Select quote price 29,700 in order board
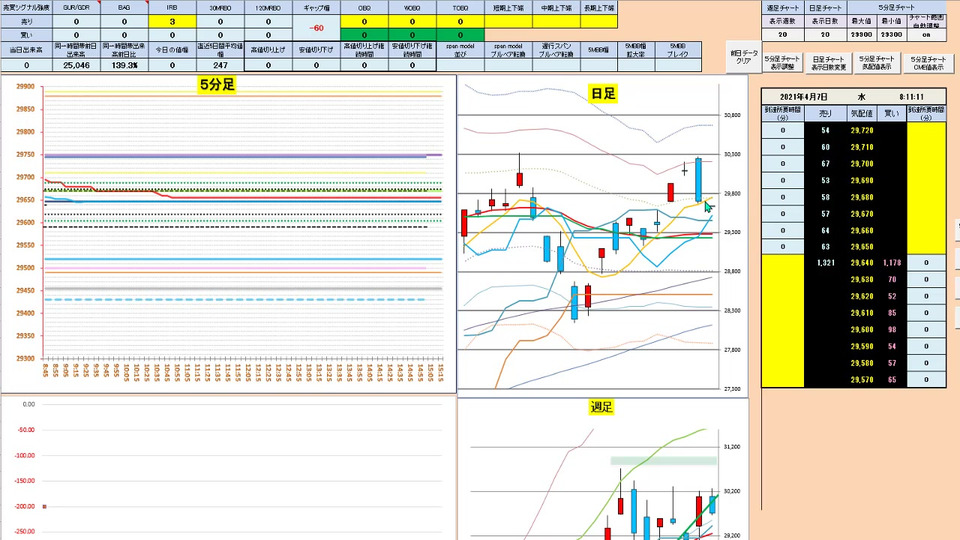The image size is (960, 540). point(861,164)
